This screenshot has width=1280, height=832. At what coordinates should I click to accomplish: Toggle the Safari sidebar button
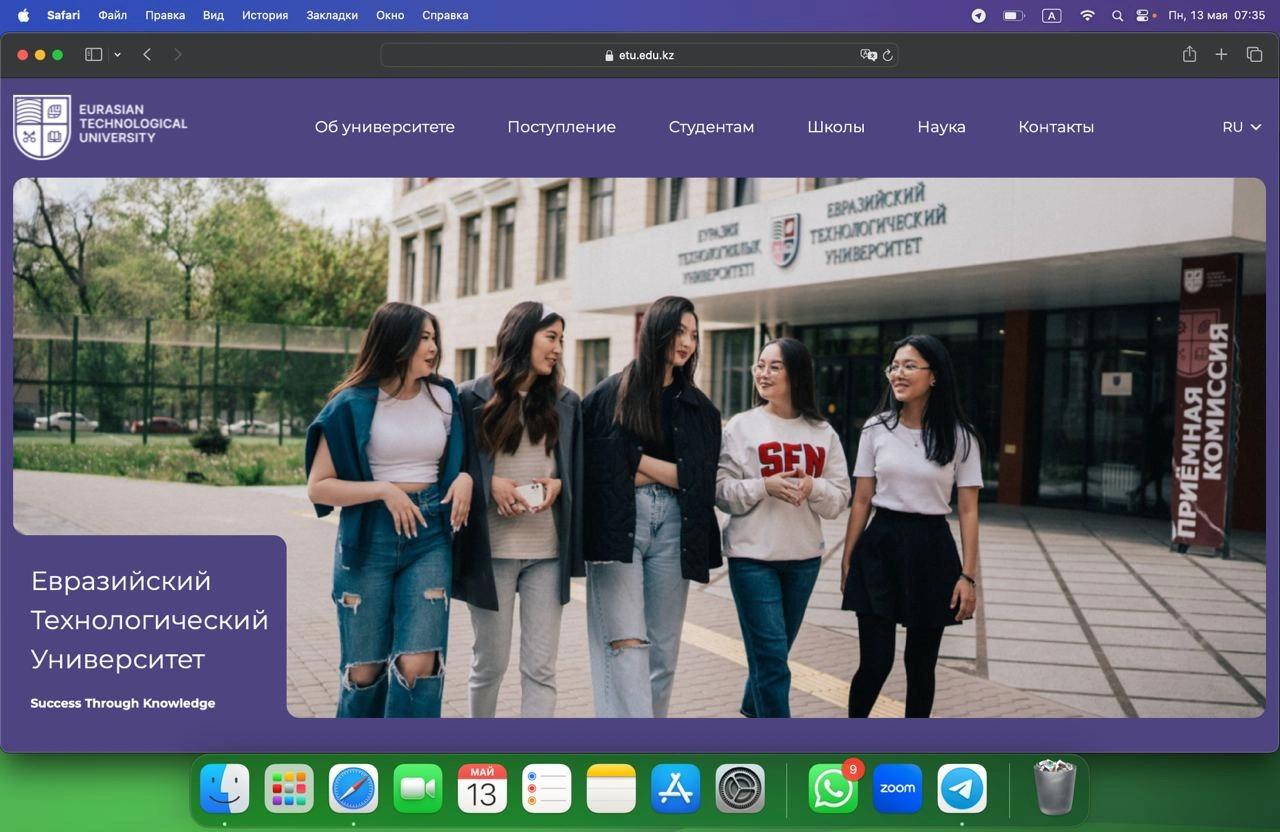(x=94, y=55)
